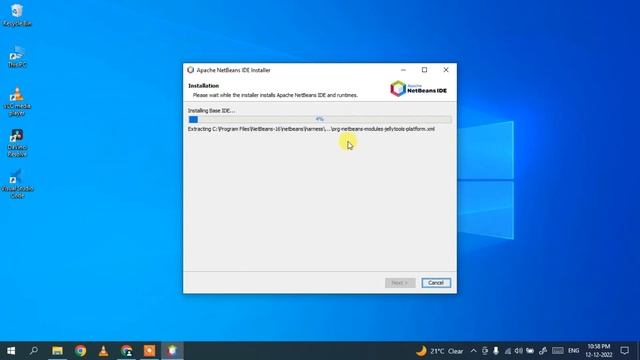Screen dimensions: 640x360
Task: Click the 'Extracting C:\Program Files' path text
Action: point(311,129)
